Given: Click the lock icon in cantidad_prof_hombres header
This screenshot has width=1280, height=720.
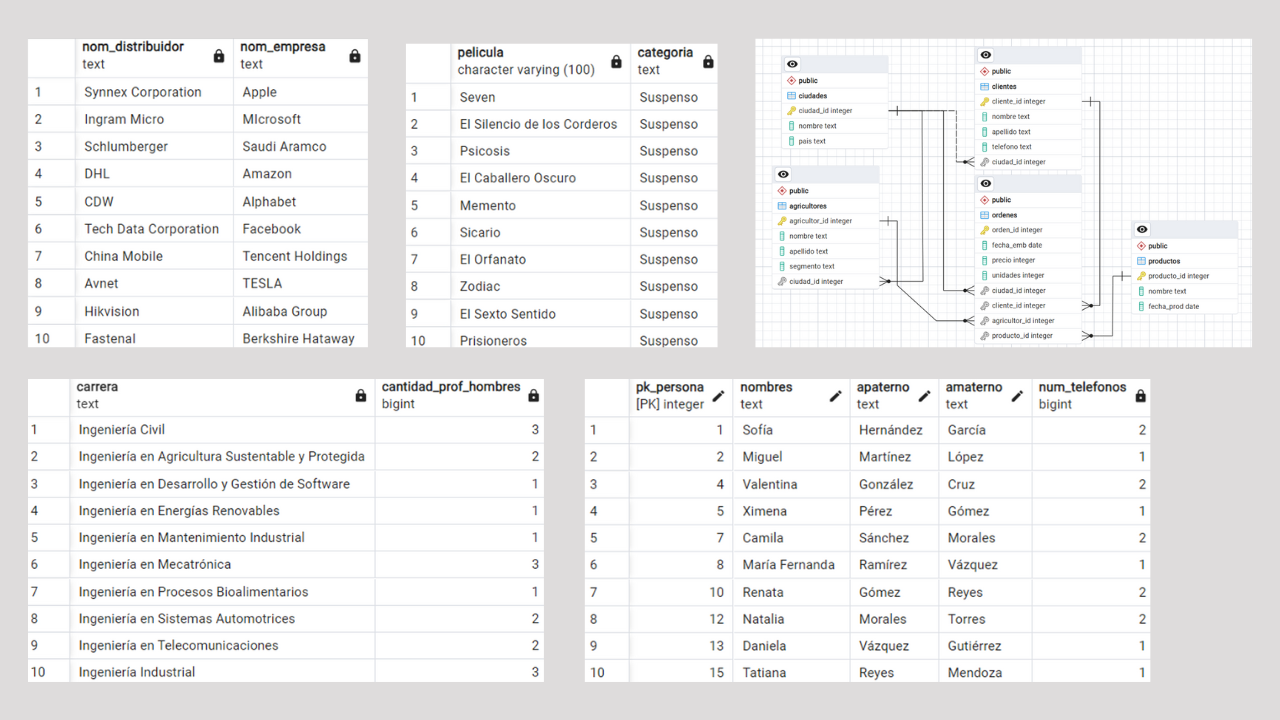Looking at the screenshot, I should pos(533,396).
